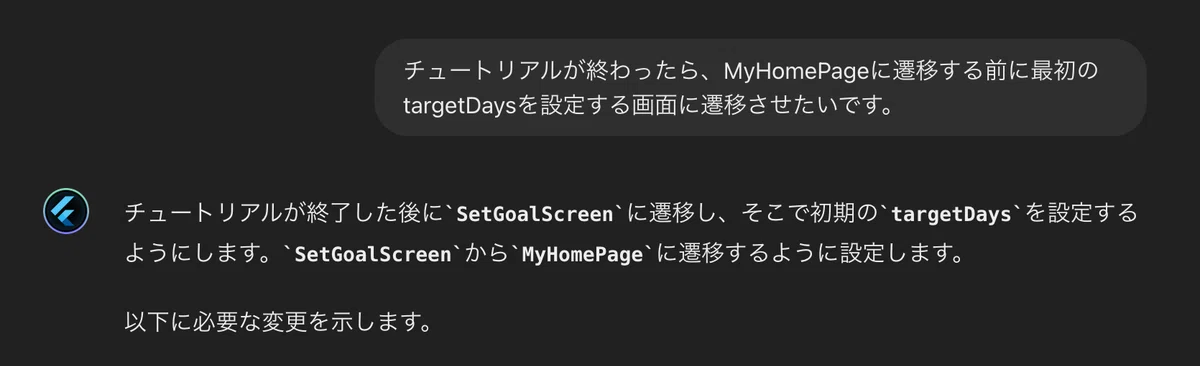Select the user message bubble
Image resolution: width=1200 pixels, height=366 pixels.
pyautogui.click(x=760, y=87)
